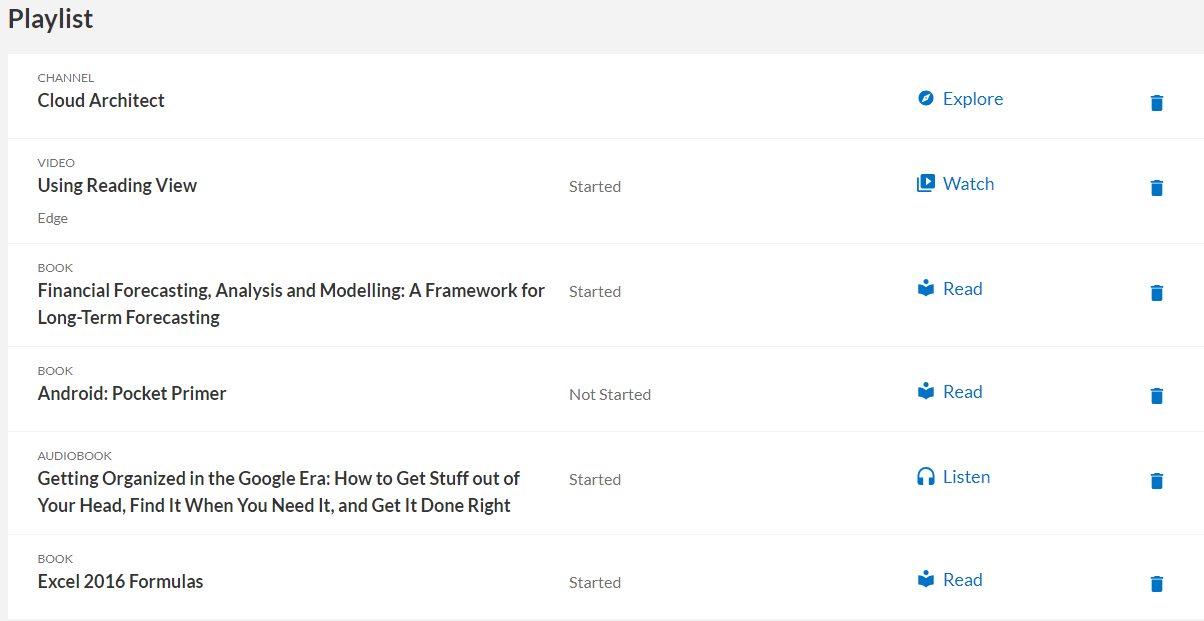Read Android: Pocket Primer
1204x621 pixels.
(x=962, y=392)
